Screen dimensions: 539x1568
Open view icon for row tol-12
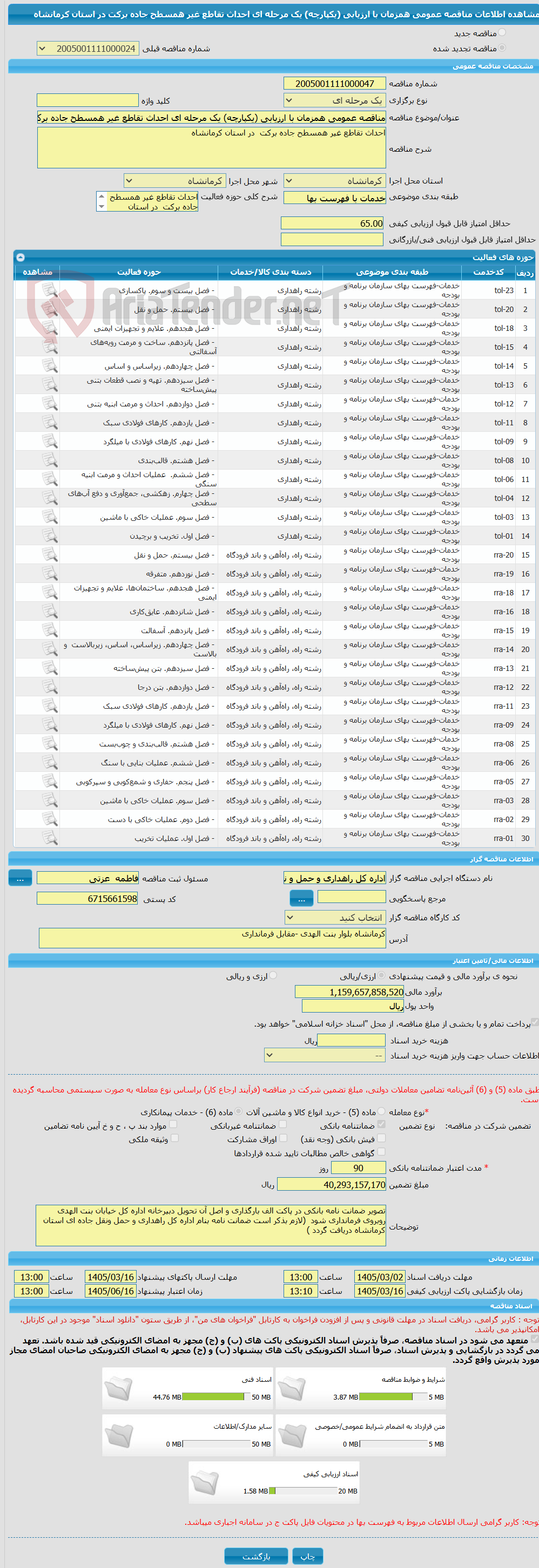50,404
